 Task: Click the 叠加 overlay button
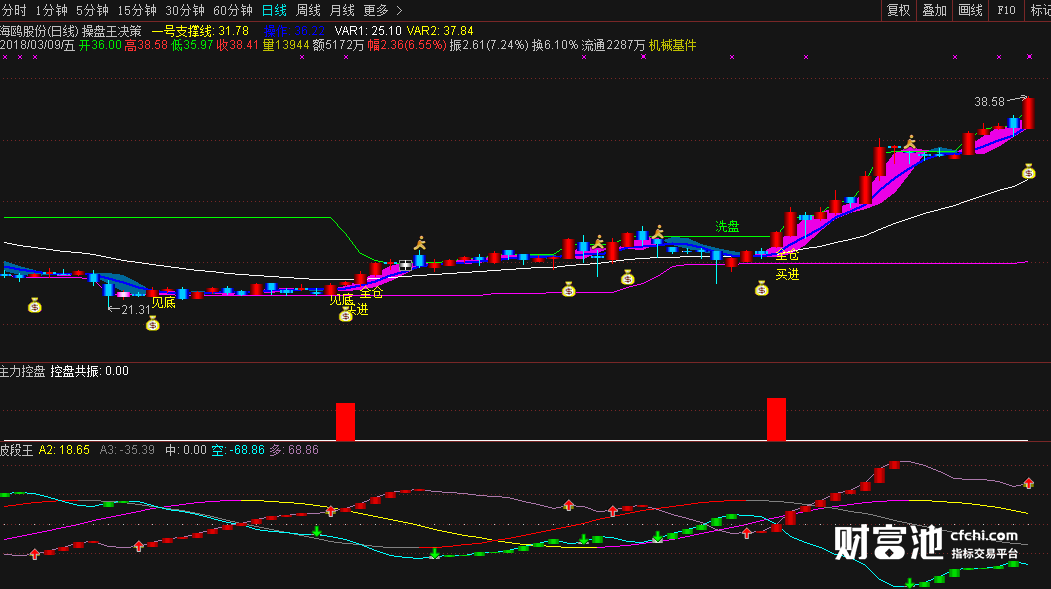coord(934,11)
